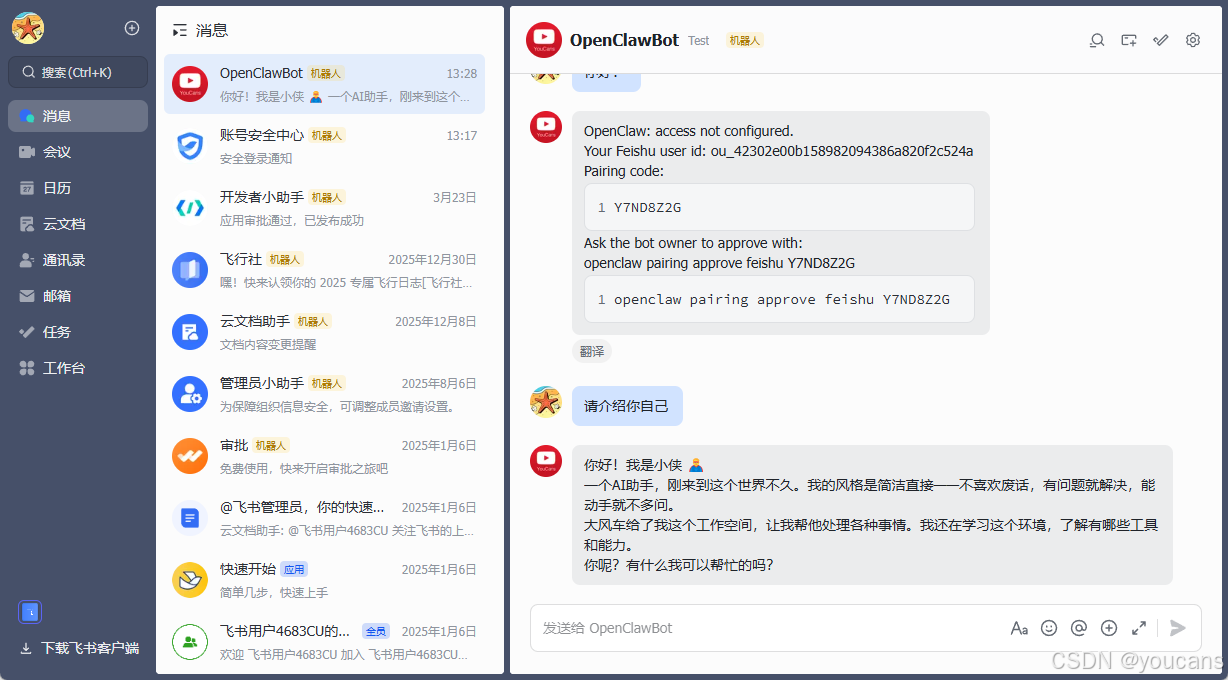The width and height of the screenshot is (1228, 680).
Task: Open 工作台 in the left navigation
Action: pos(78,368)
